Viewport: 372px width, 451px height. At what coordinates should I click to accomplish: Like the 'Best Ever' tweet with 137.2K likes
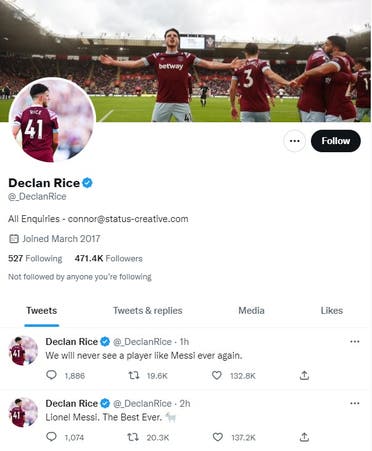(217, 437)
